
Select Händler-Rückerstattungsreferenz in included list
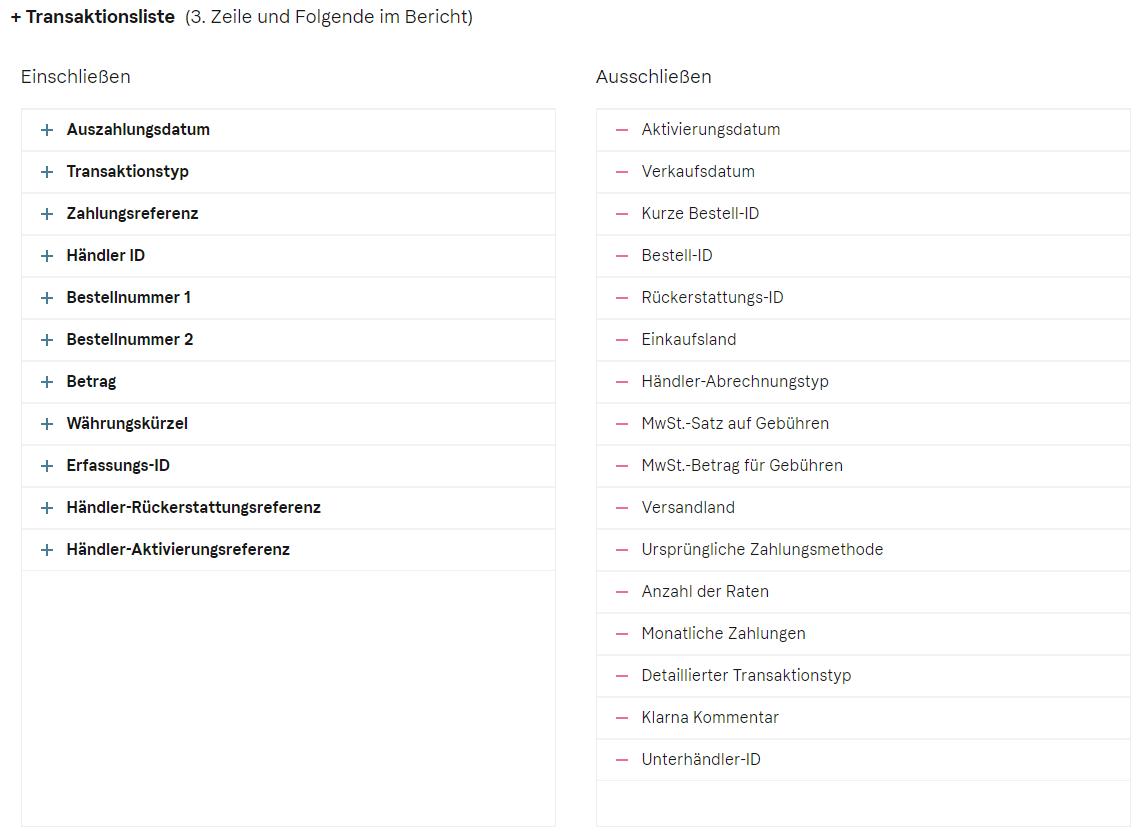pos(193,508)
